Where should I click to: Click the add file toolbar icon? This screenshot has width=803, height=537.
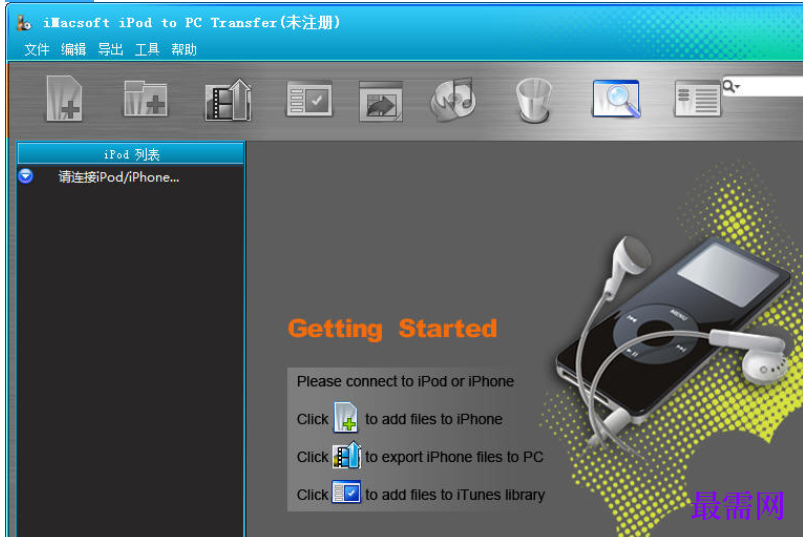(x=64, y=98)
